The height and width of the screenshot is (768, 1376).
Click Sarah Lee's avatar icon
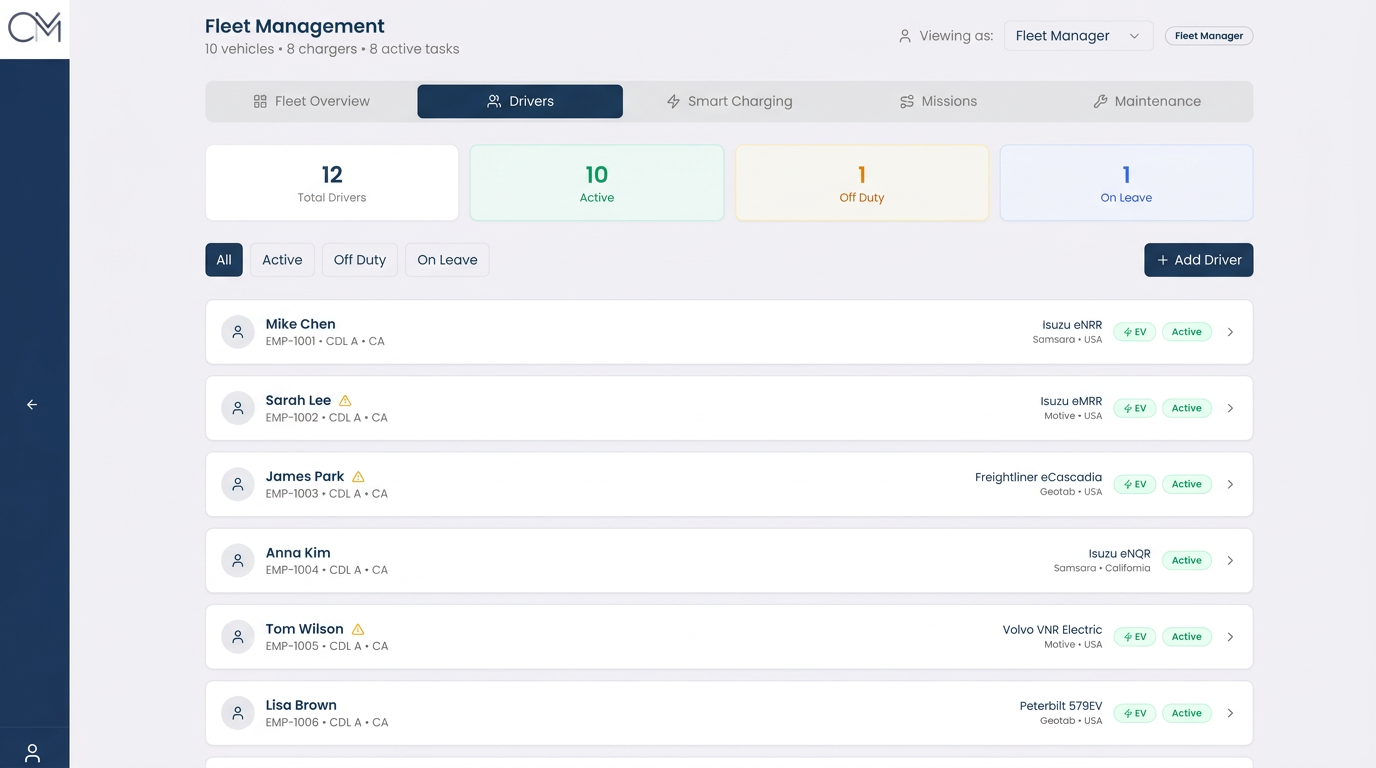click(x=238, y=408)
